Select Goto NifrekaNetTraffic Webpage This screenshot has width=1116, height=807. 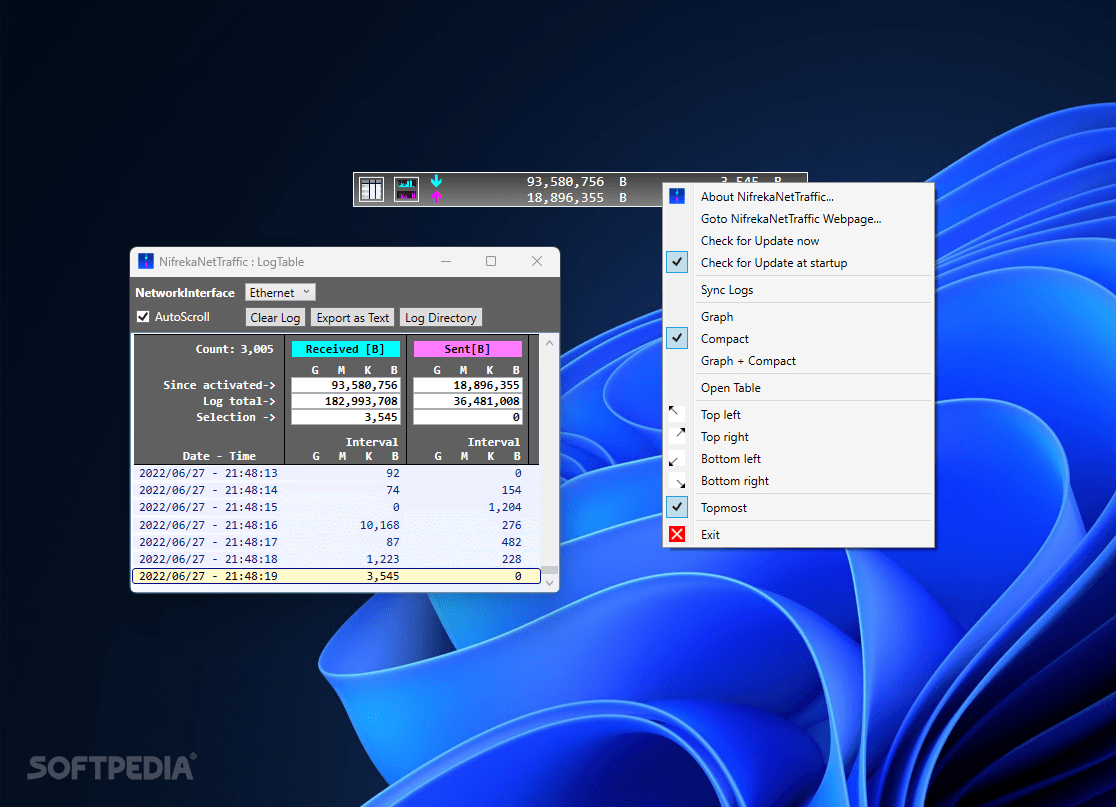[791, 219]
